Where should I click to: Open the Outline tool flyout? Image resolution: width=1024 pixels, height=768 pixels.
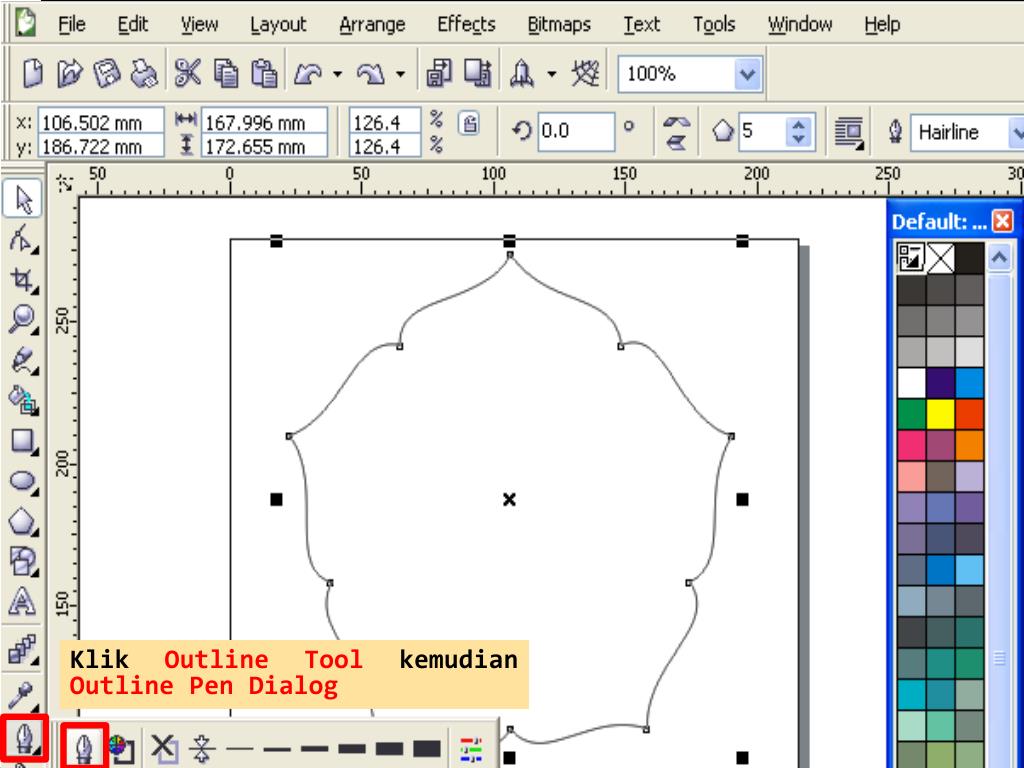tap(24, 739)
